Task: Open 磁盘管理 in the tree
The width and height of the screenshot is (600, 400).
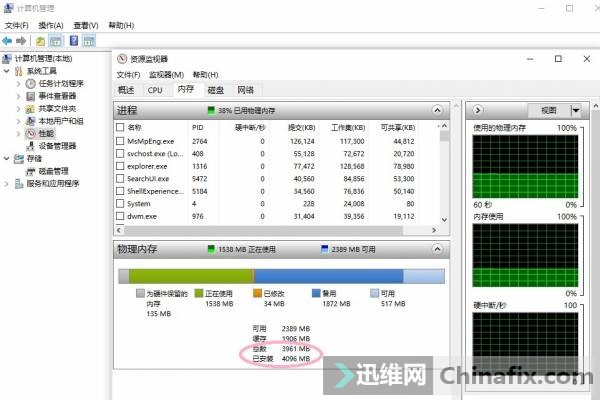Action: pyautogui.click(x=54, y=171)
